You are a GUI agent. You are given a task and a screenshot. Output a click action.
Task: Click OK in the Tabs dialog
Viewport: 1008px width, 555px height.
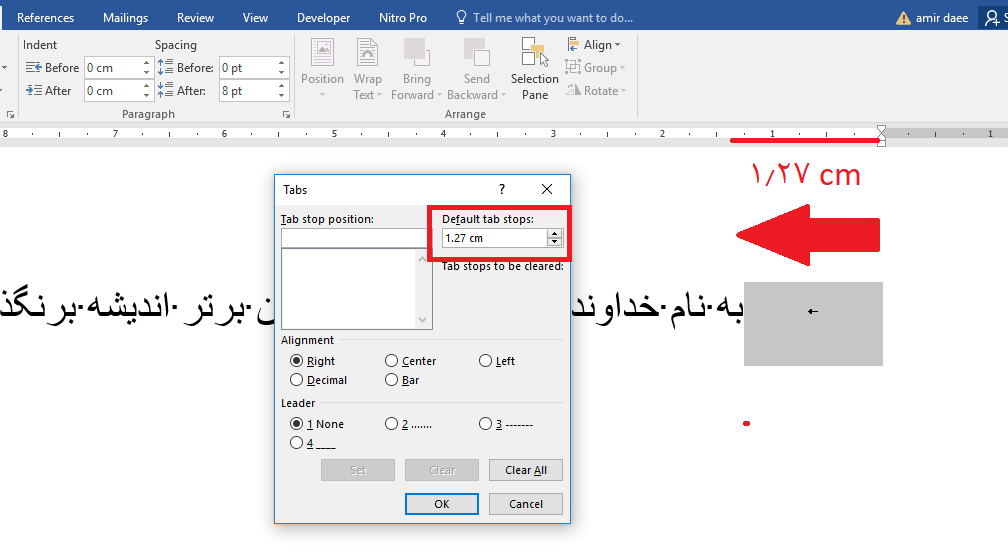[442, 504]
